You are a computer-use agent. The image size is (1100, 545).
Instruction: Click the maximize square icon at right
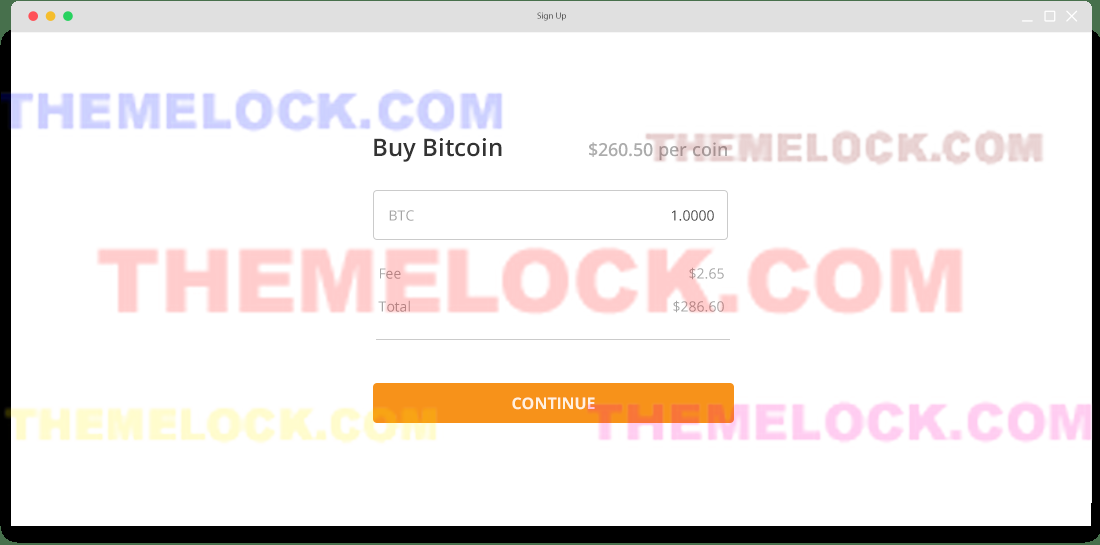[x=1049, y=16]
